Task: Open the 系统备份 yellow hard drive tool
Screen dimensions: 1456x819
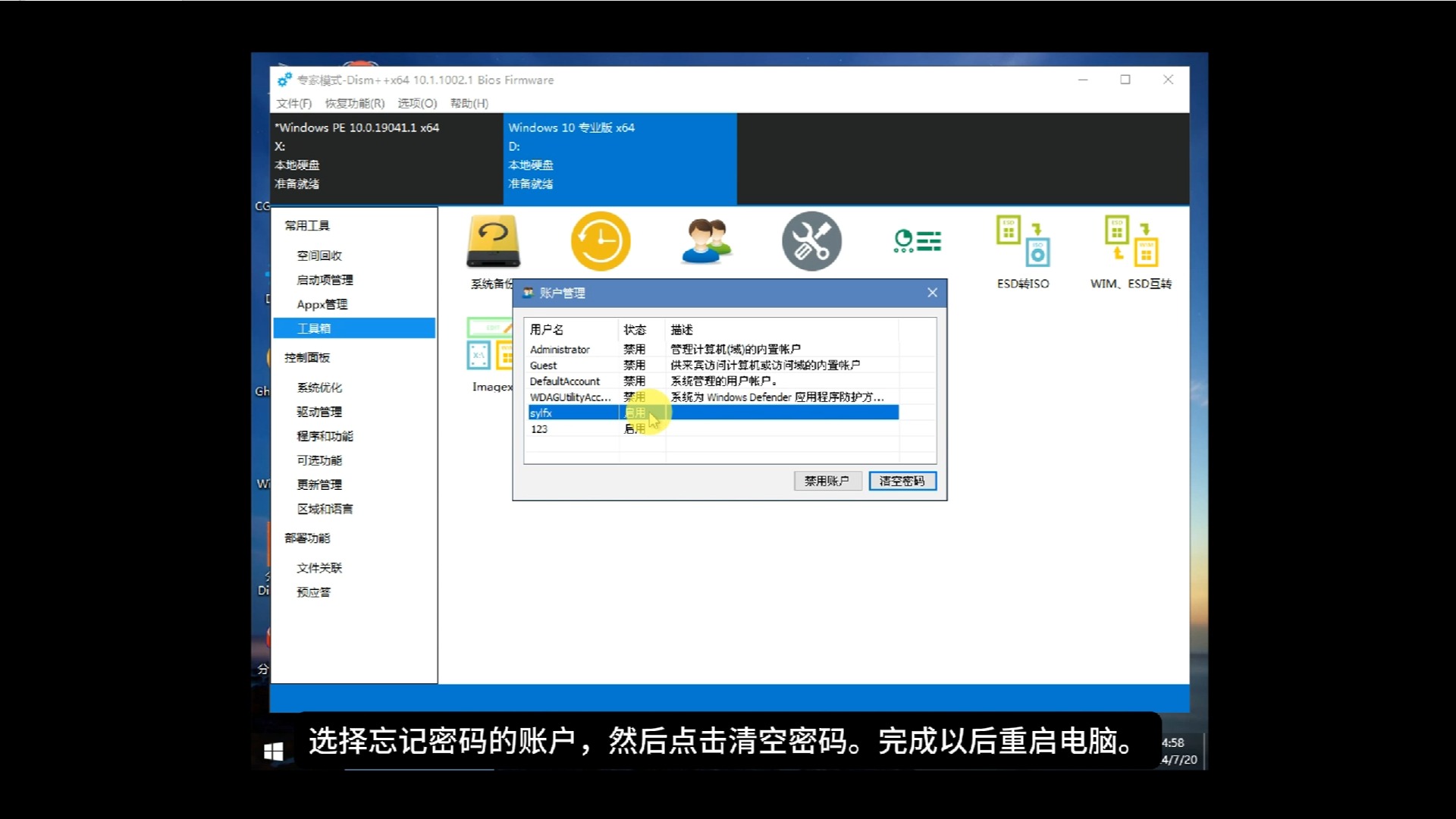Action: pyautogui.click(x=493, y=240)
